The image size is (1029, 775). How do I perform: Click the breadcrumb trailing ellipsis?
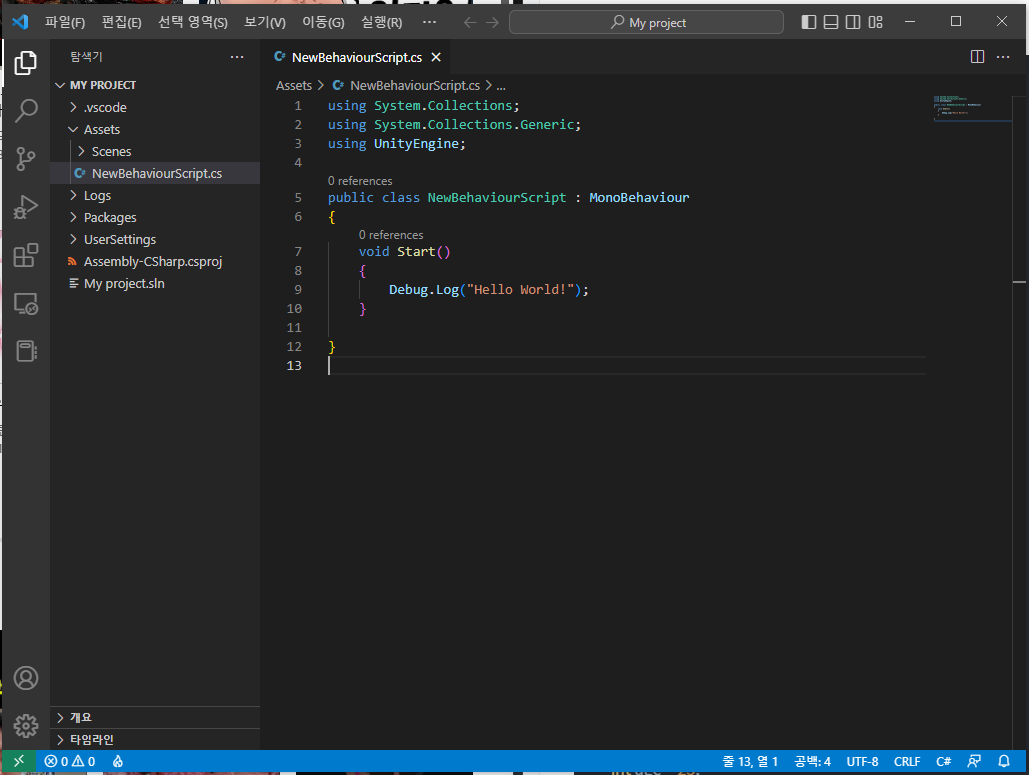501,85
